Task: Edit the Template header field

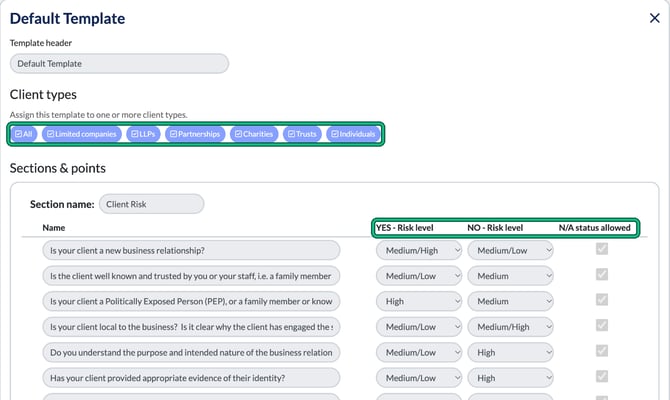Action: [119, 63]
